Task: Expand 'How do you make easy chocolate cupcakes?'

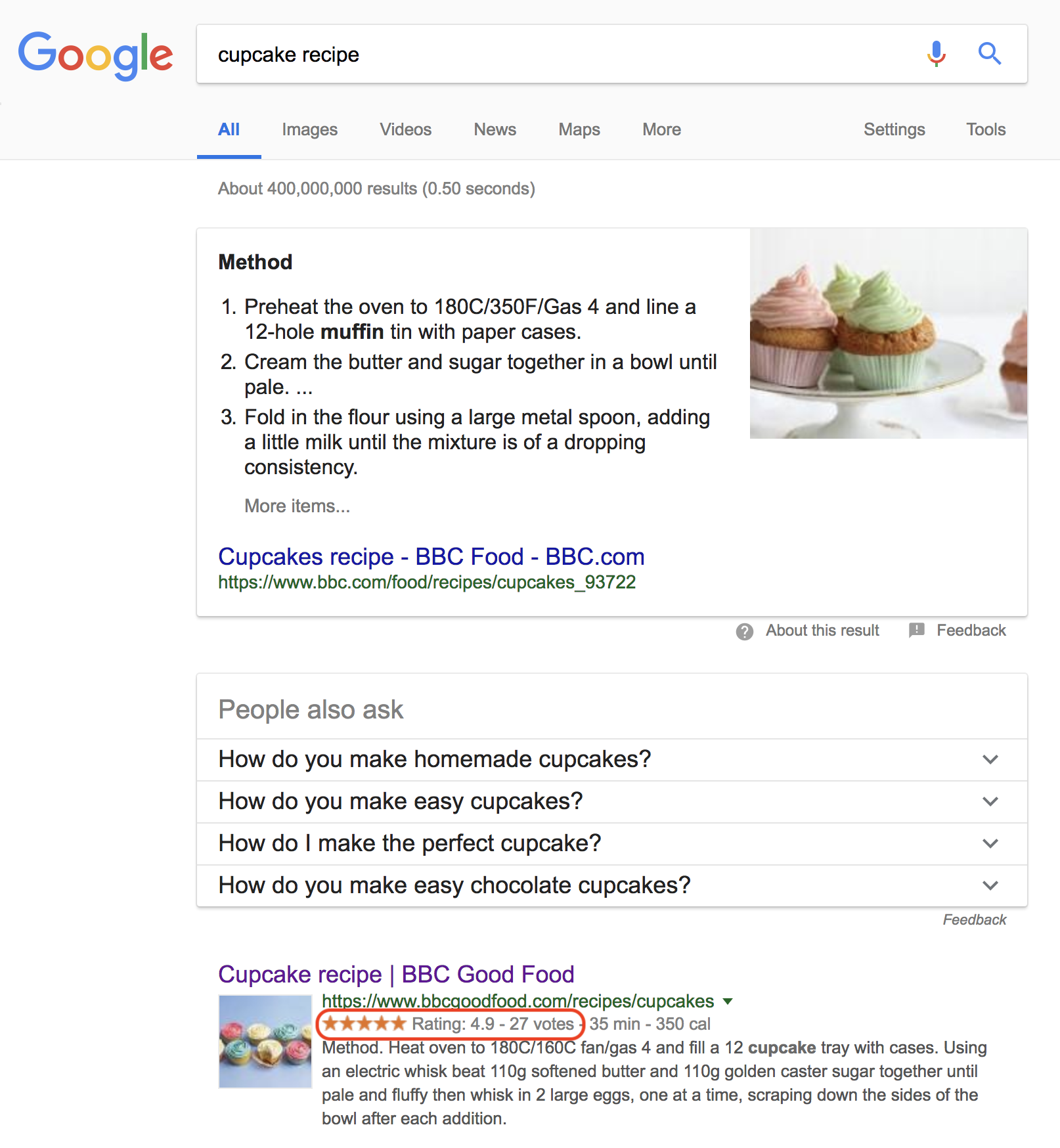Action: [x=611, y=885]
